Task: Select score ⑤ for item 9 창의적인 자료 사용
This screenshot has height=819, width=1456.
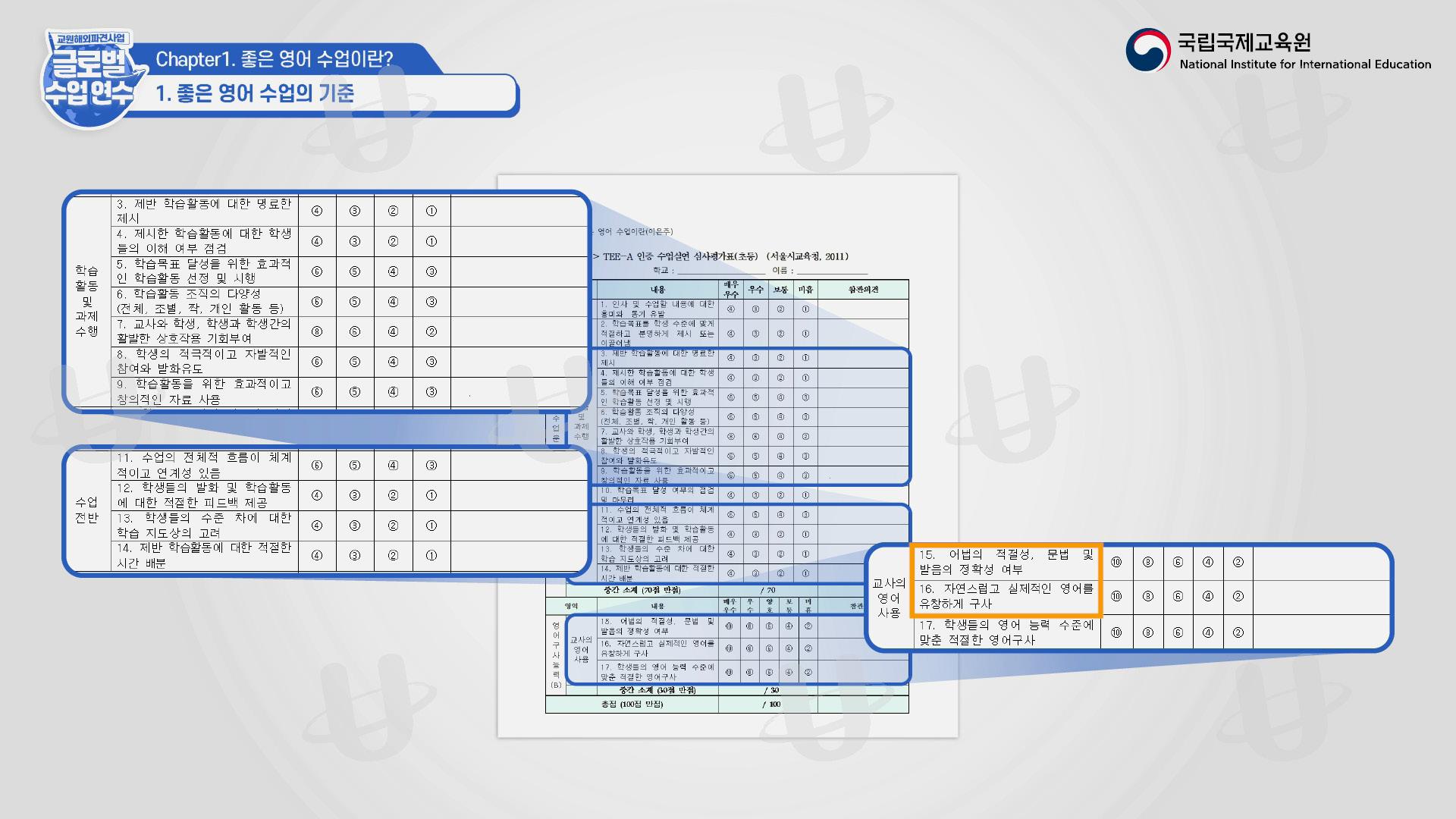Action: click(354, 392)
